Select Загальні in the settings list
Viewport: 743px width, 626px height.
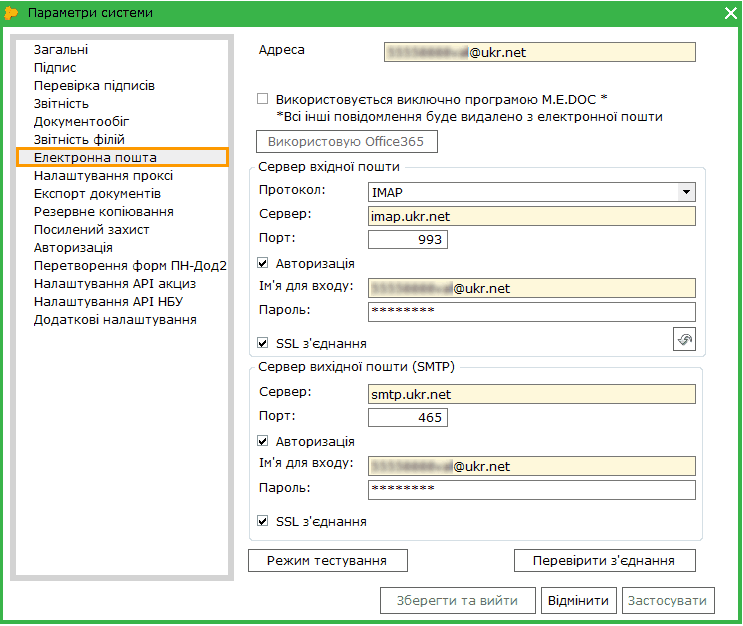click(60, 49)
